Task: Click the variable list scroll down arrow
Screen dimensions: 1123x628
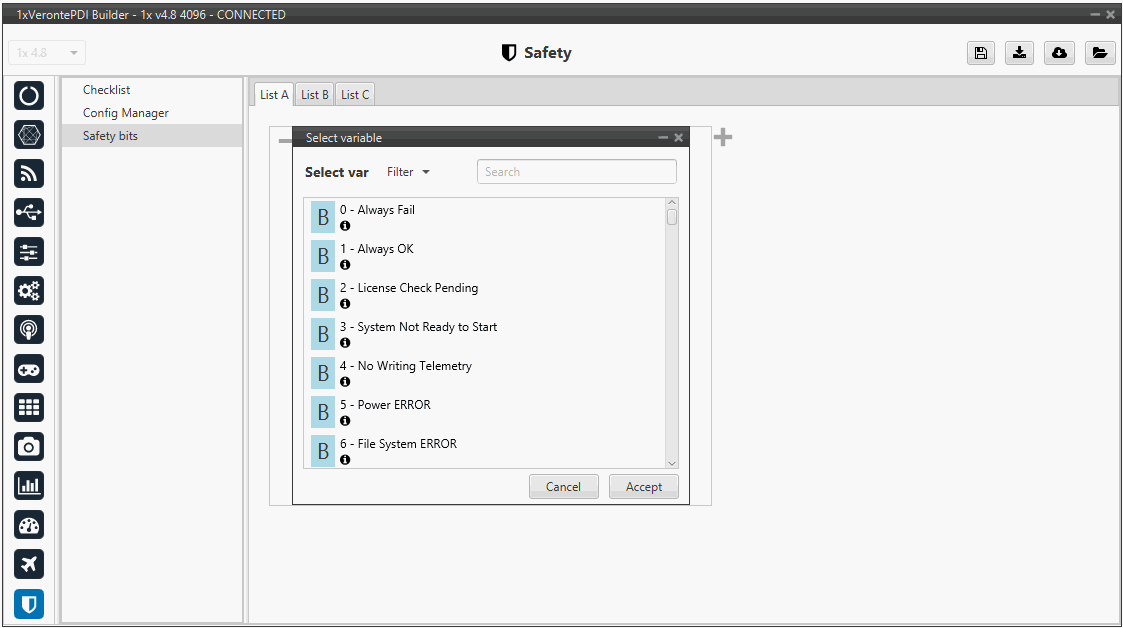Action: [x=672, y=463]
